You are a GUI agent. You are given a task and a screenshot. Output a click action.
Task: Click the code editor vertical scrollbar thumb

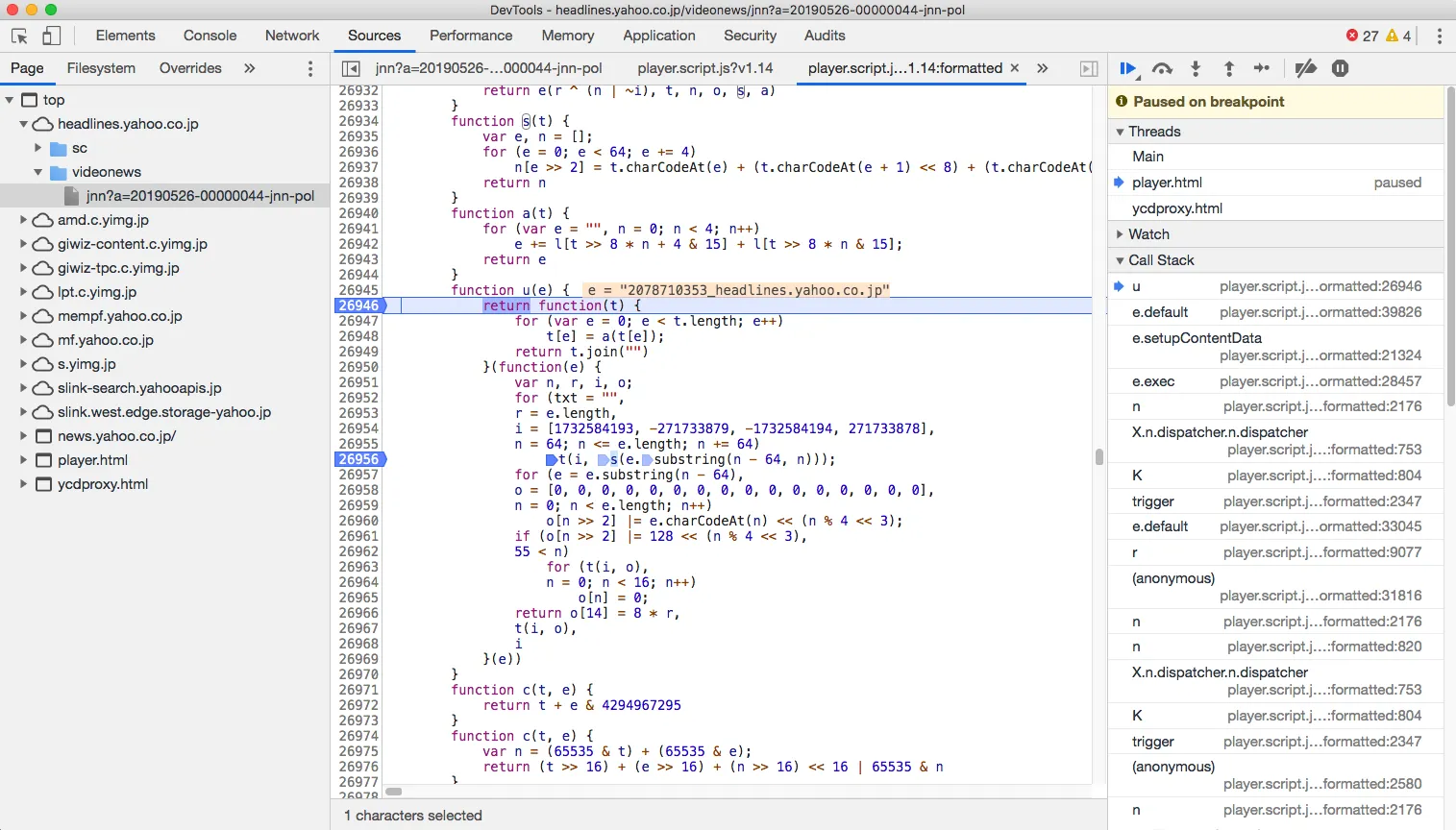click(1098, 457)
